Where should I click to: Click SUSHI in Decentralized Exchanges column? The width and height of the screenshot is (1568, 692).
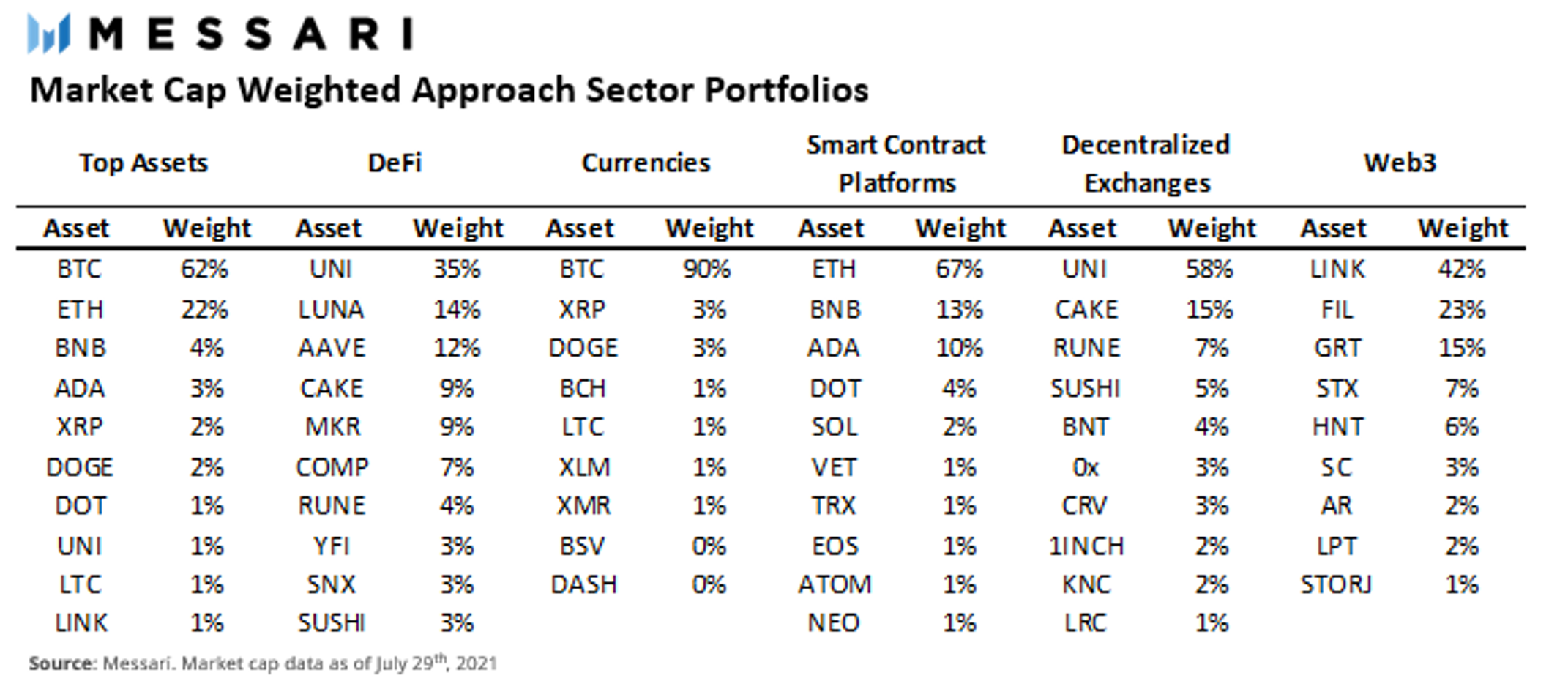click(x=1086, y=388)
